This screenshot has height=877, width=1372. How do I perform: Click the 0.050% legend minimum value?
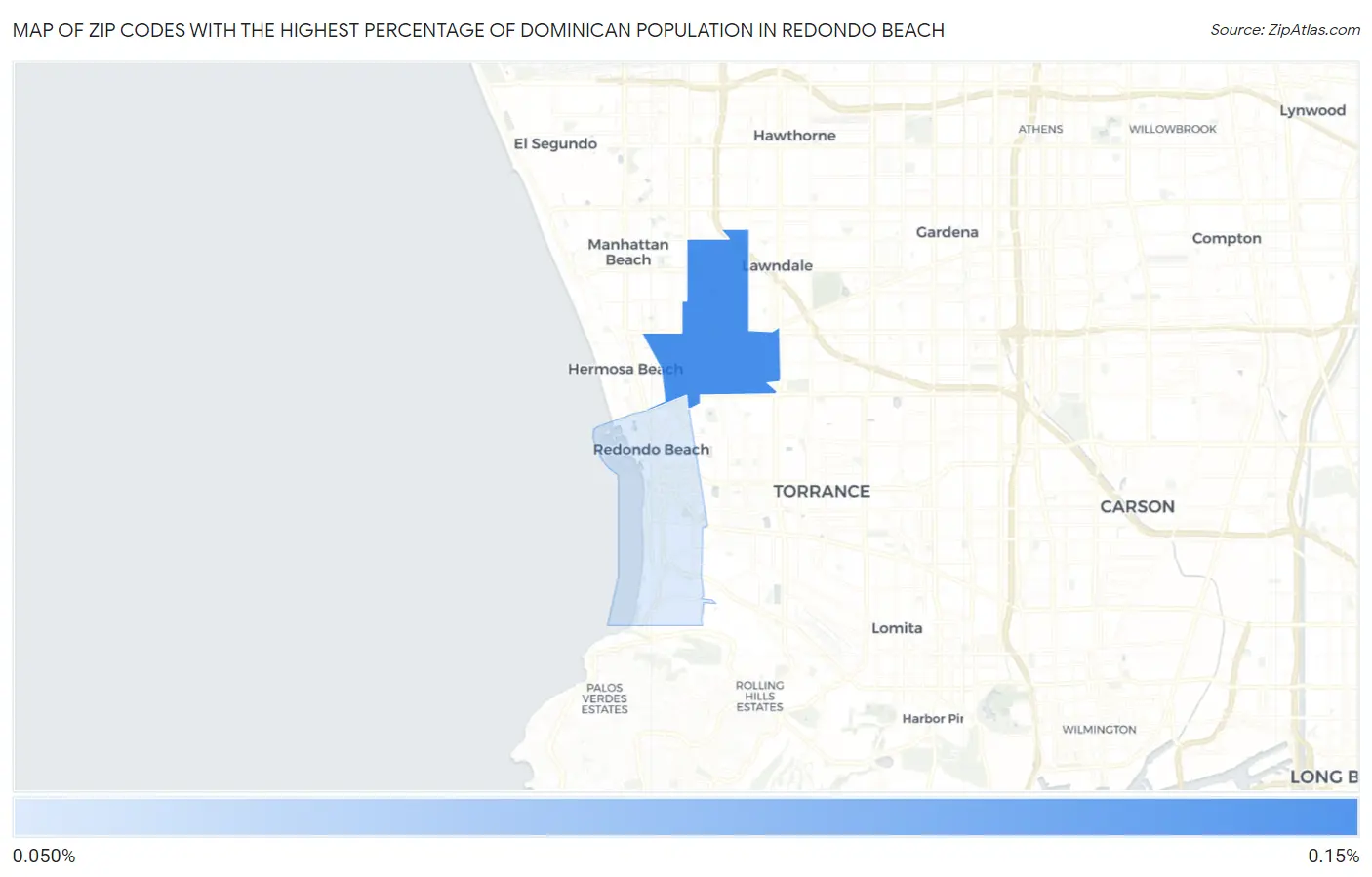pos(44,856)
